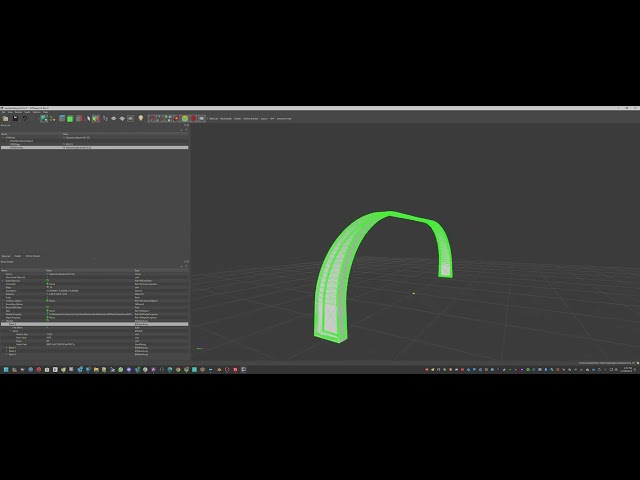Toggle the red shield display icon
The width and height of the screenshot is (640, 480).
click(193, 118)
